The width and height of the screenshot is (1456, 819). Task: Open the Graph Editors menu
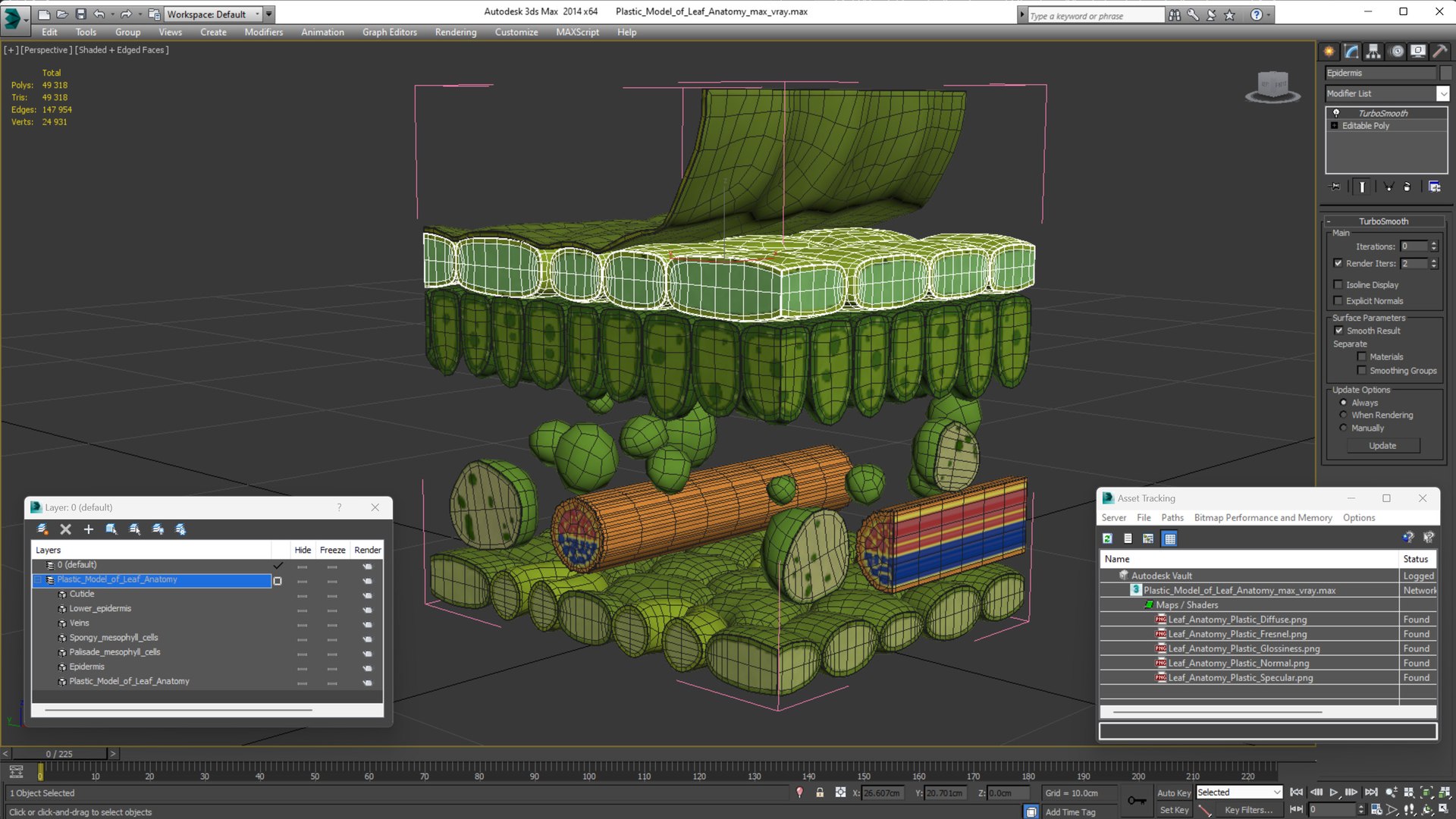(x=389, y=32)
